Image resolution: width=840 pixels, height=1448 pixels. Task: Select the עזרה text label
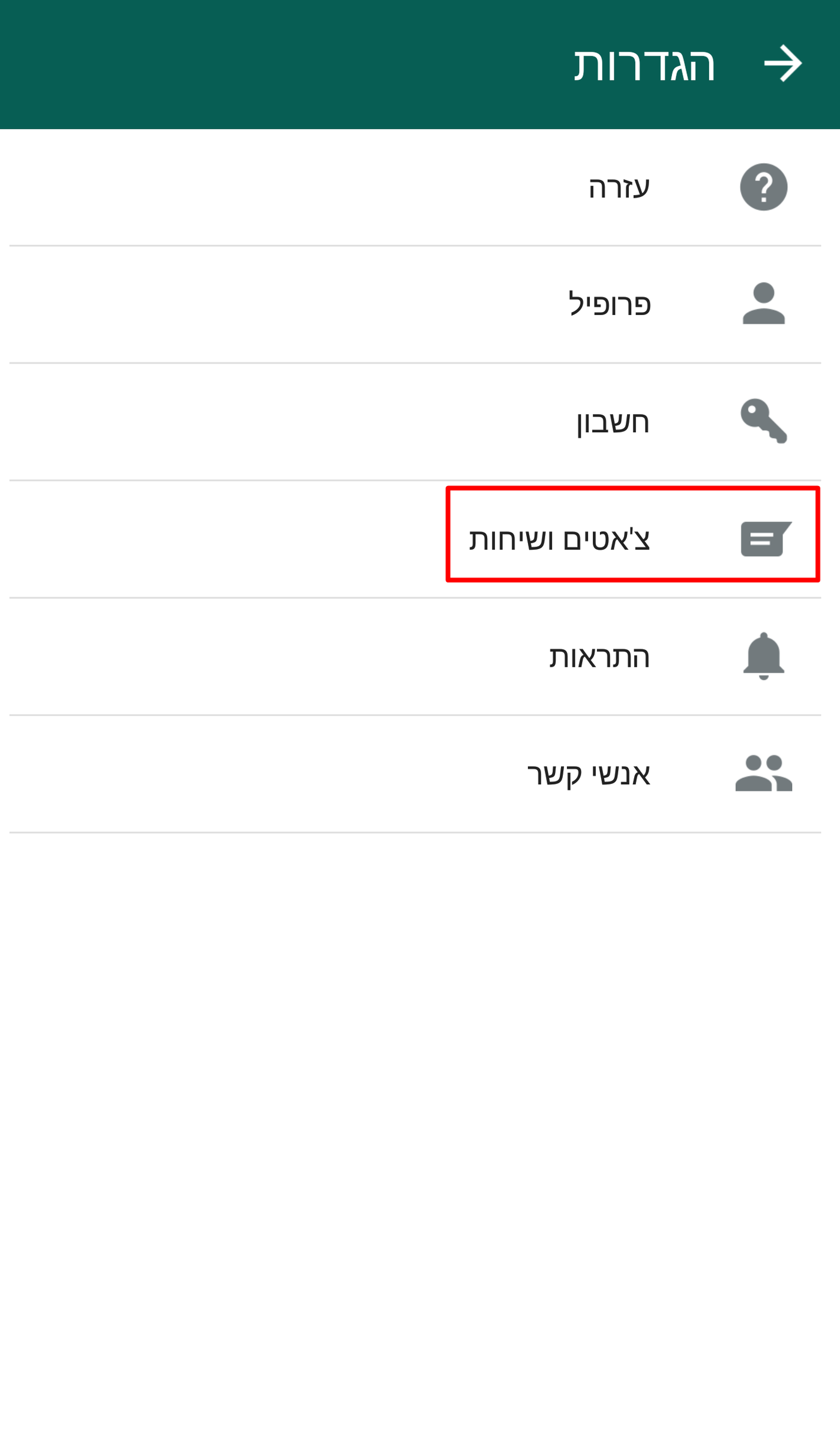click(618, 186)
